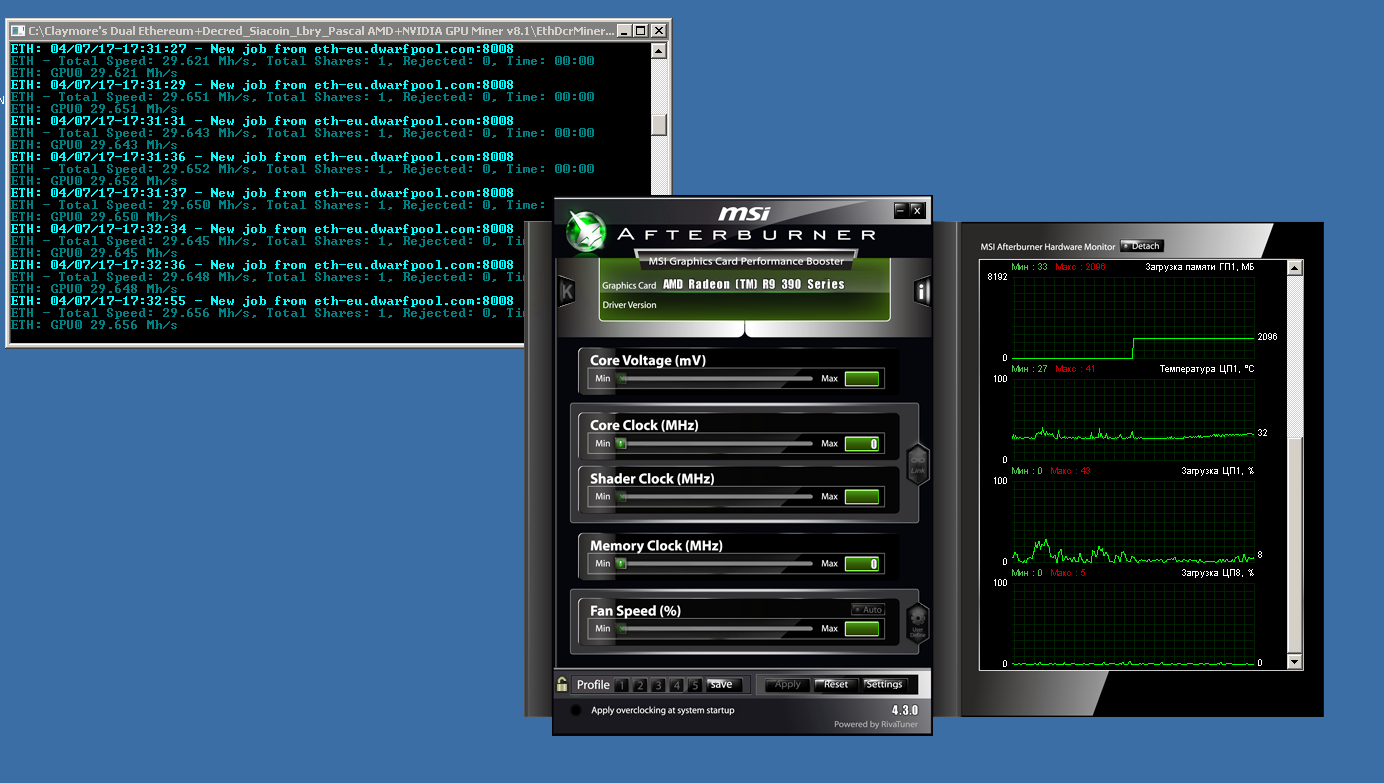Screen dimensions: 1384x783
Task: Minimize the MSI Afterburner window
Action: [900, 210]
